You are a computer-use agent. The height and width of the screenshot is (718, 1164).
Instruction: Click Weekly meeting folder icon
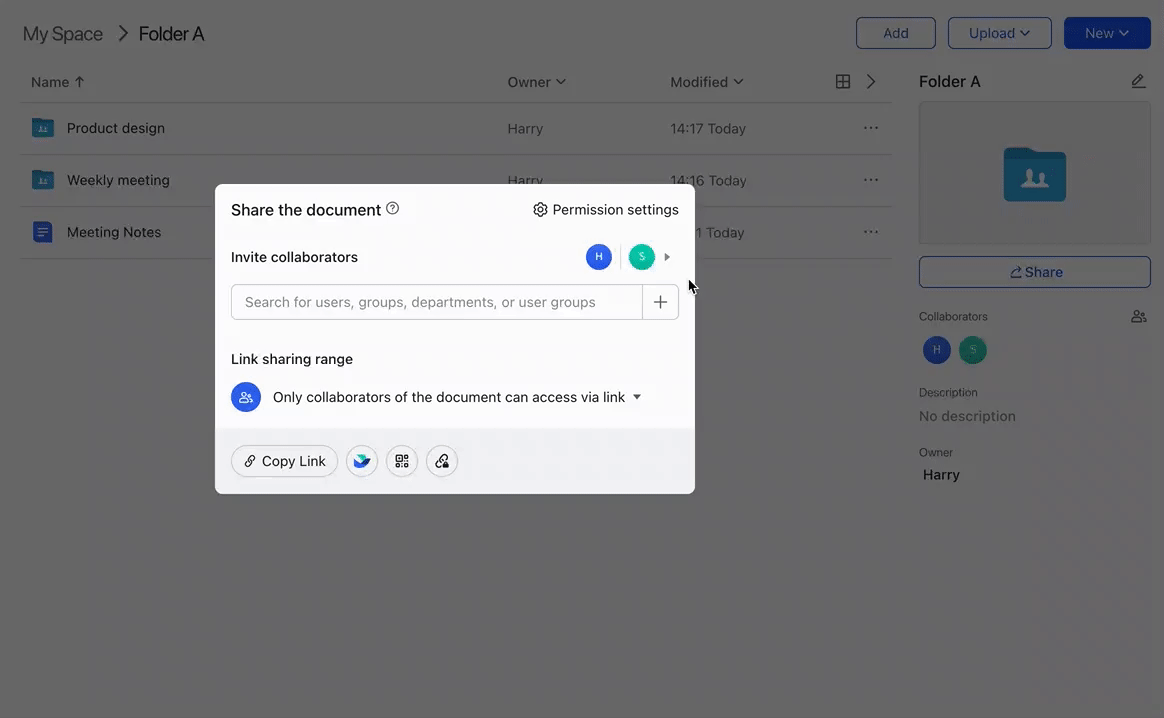tap(42, 180)
